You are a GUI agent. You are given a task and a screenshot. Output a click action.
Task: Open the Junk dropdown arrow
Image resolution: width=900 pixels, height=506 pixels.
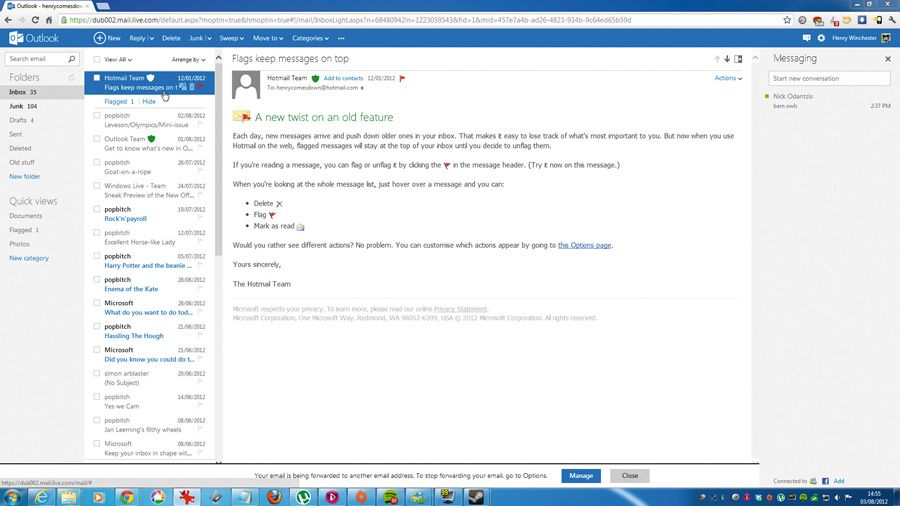coord(209,38)
